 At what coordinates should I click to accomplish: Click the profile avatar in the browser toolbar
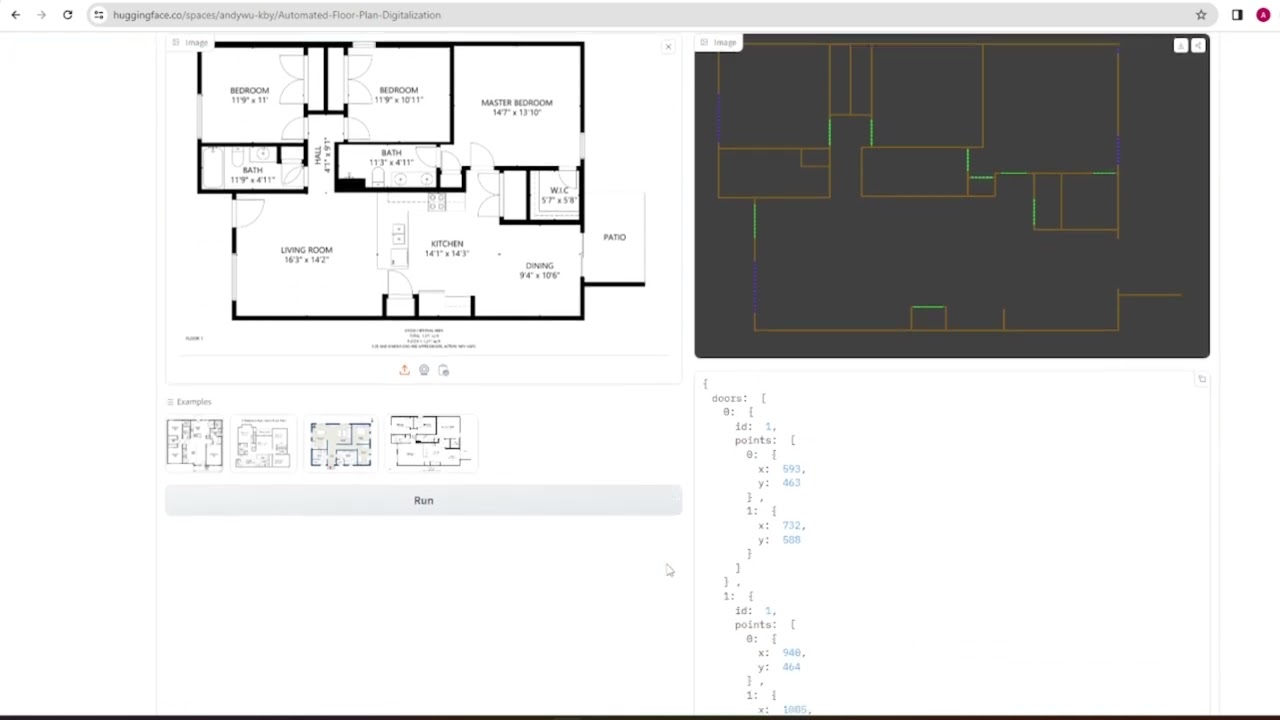click(x=1263, y=15)
